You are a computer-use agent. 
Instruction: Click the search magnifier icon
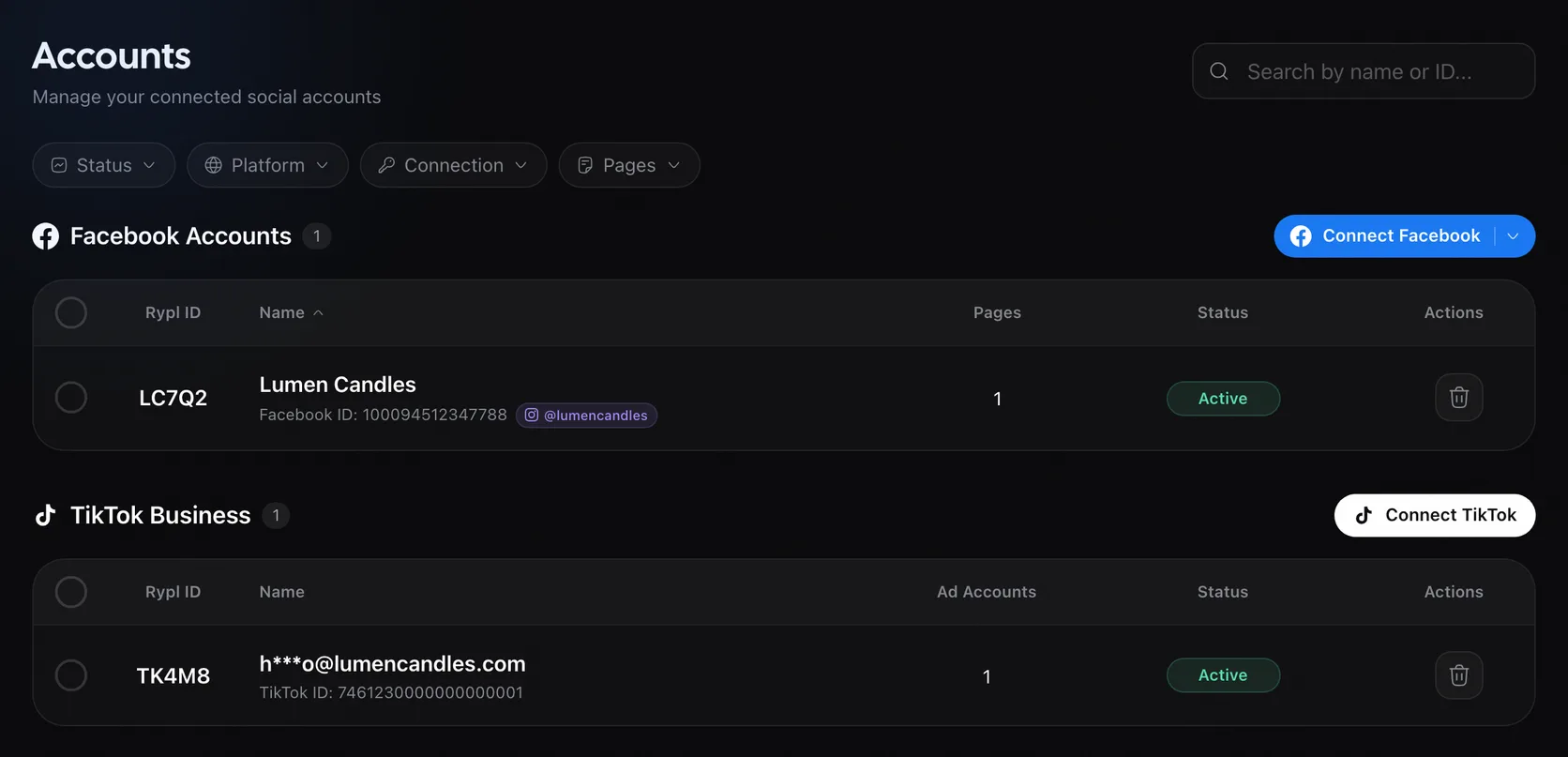[x=1219, y=71]
